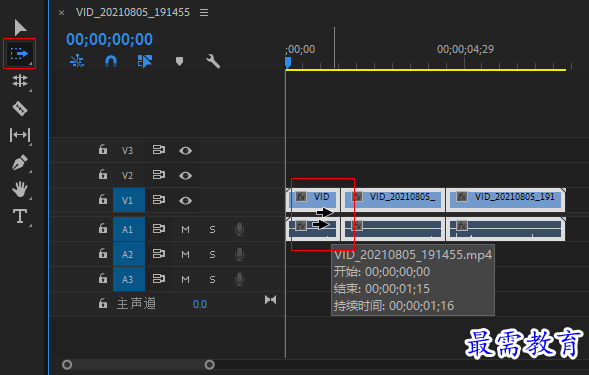Toggle A1 track targeting
Viewport: 589px width, 375px height.
[129, 229]
